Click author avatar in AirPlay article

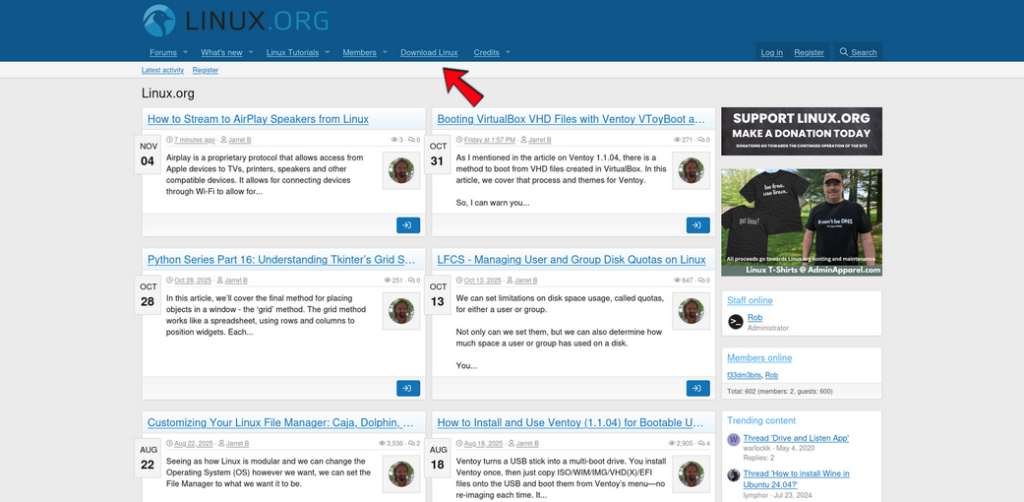coord(401,171)
